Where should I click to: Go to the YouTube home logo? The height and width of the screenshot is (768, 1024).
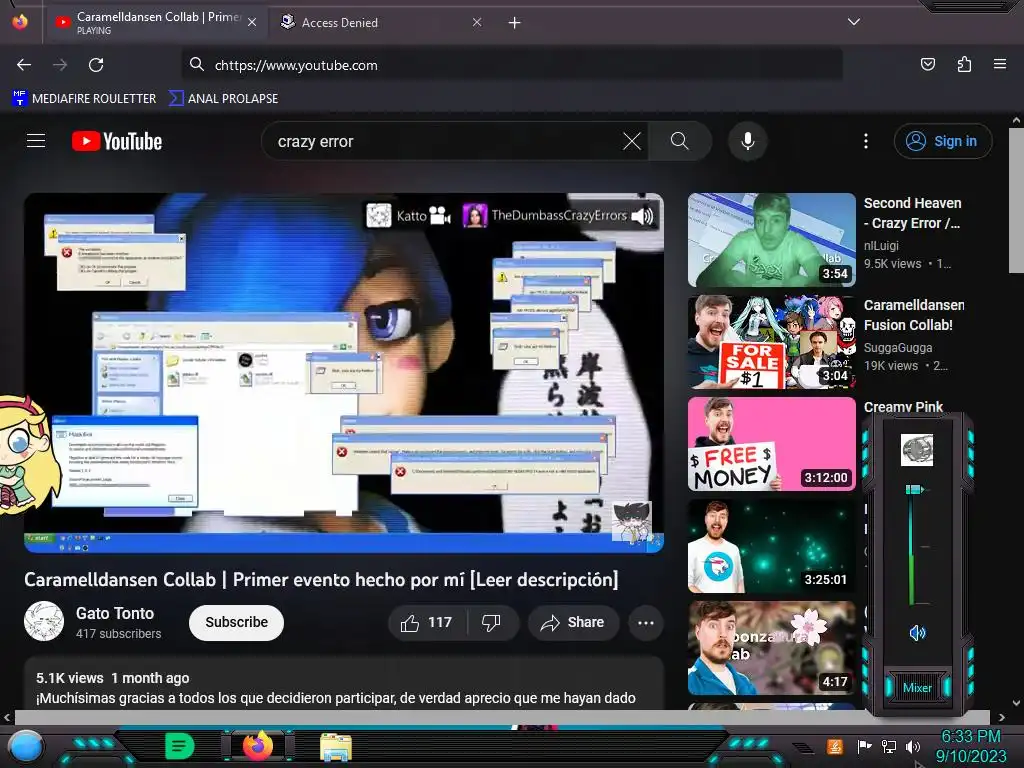(x=117, y=141)
